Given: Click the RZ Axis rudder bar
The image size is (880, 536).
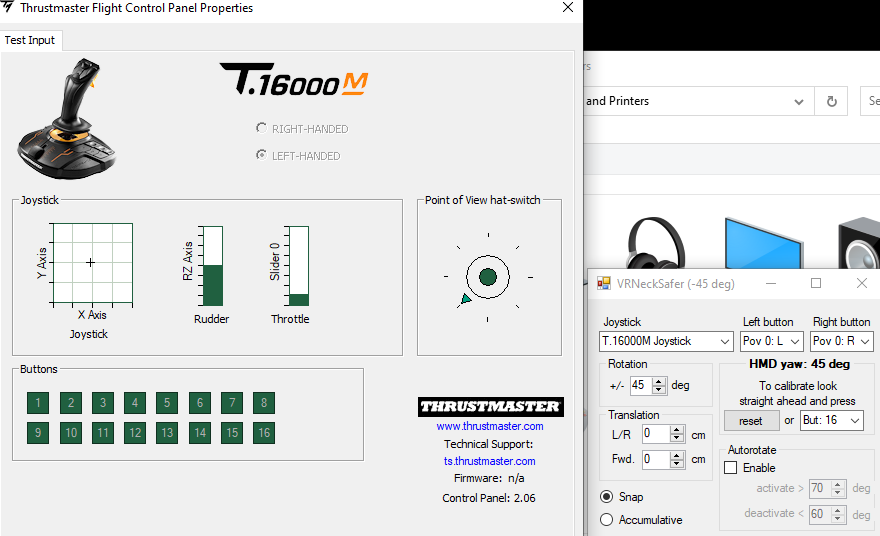Looking at the screenshot, I should pyautogui.click(x=213, y=266).
